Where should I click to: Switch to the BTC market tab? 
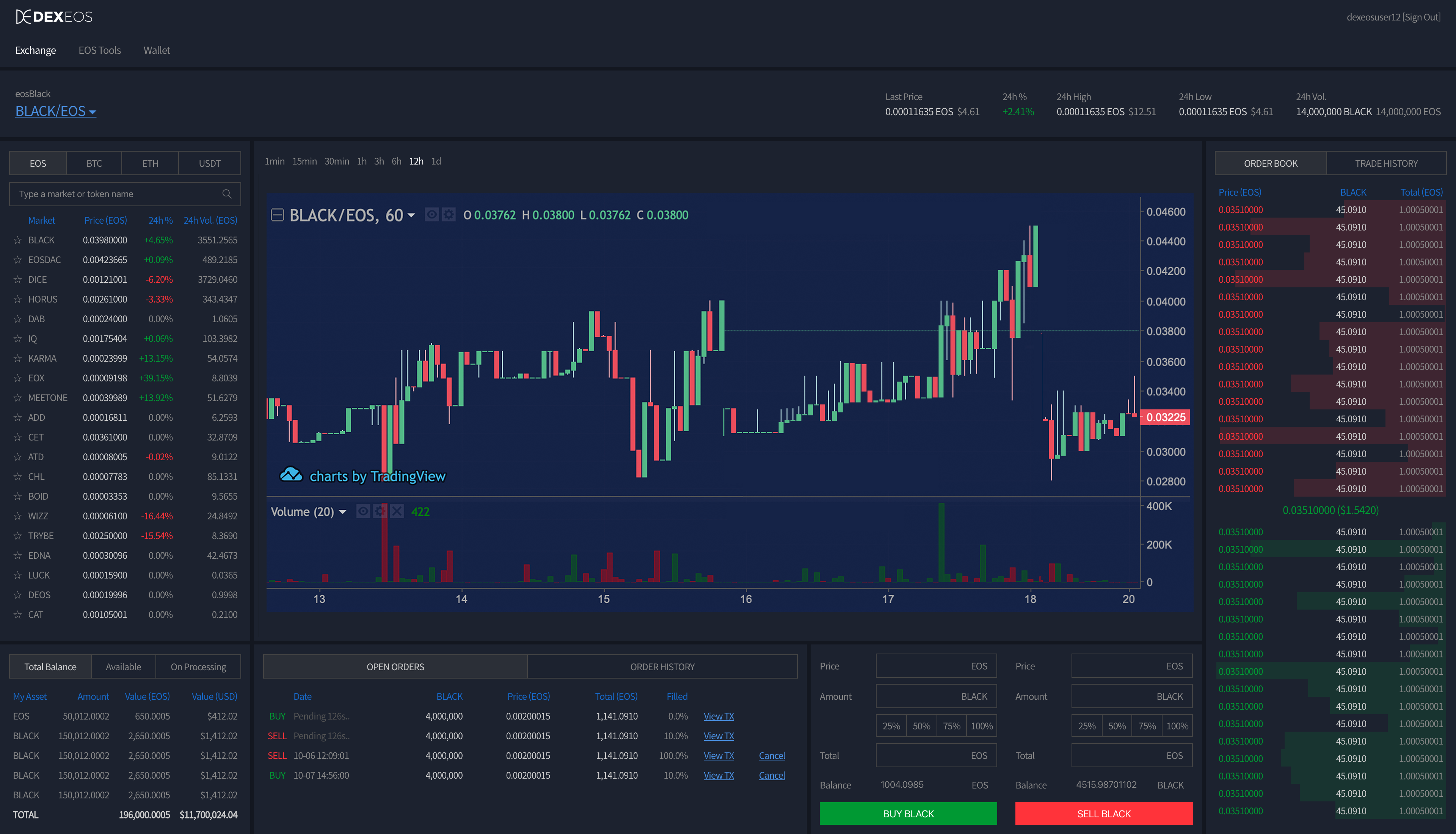(94, 163)
